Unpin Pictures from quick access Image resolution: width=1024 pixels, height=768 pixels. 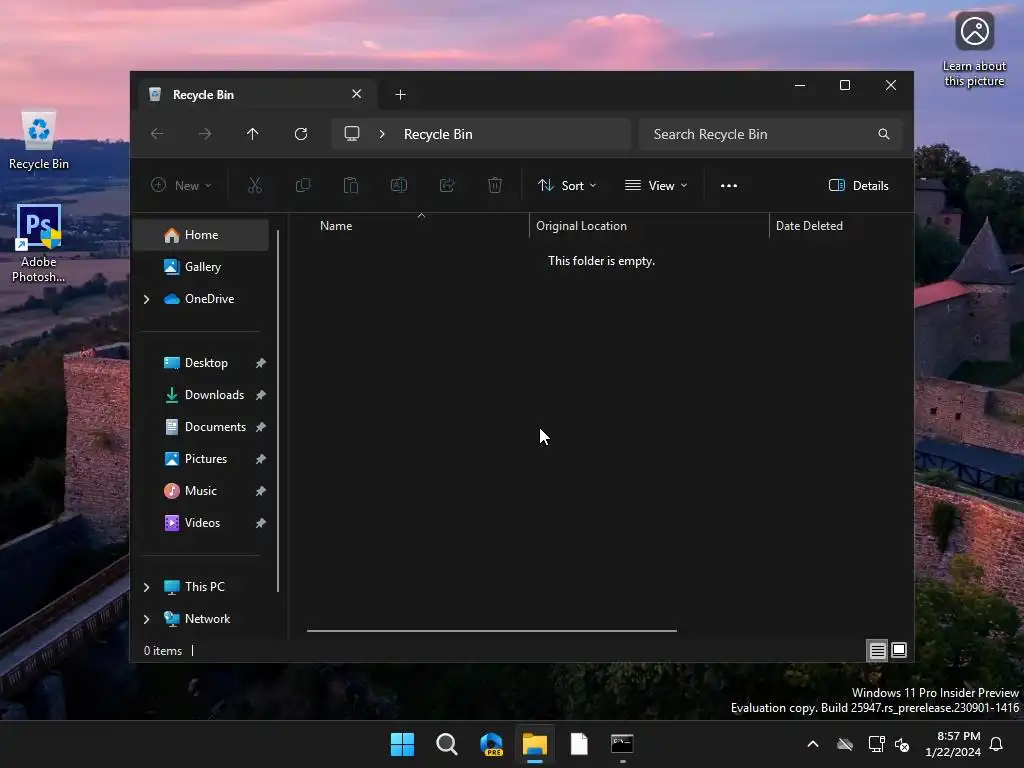261,459
